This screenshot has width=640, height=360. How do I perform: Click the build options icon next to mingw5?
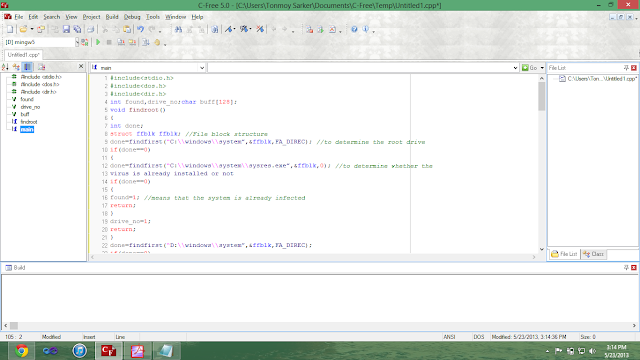(85, 42)
